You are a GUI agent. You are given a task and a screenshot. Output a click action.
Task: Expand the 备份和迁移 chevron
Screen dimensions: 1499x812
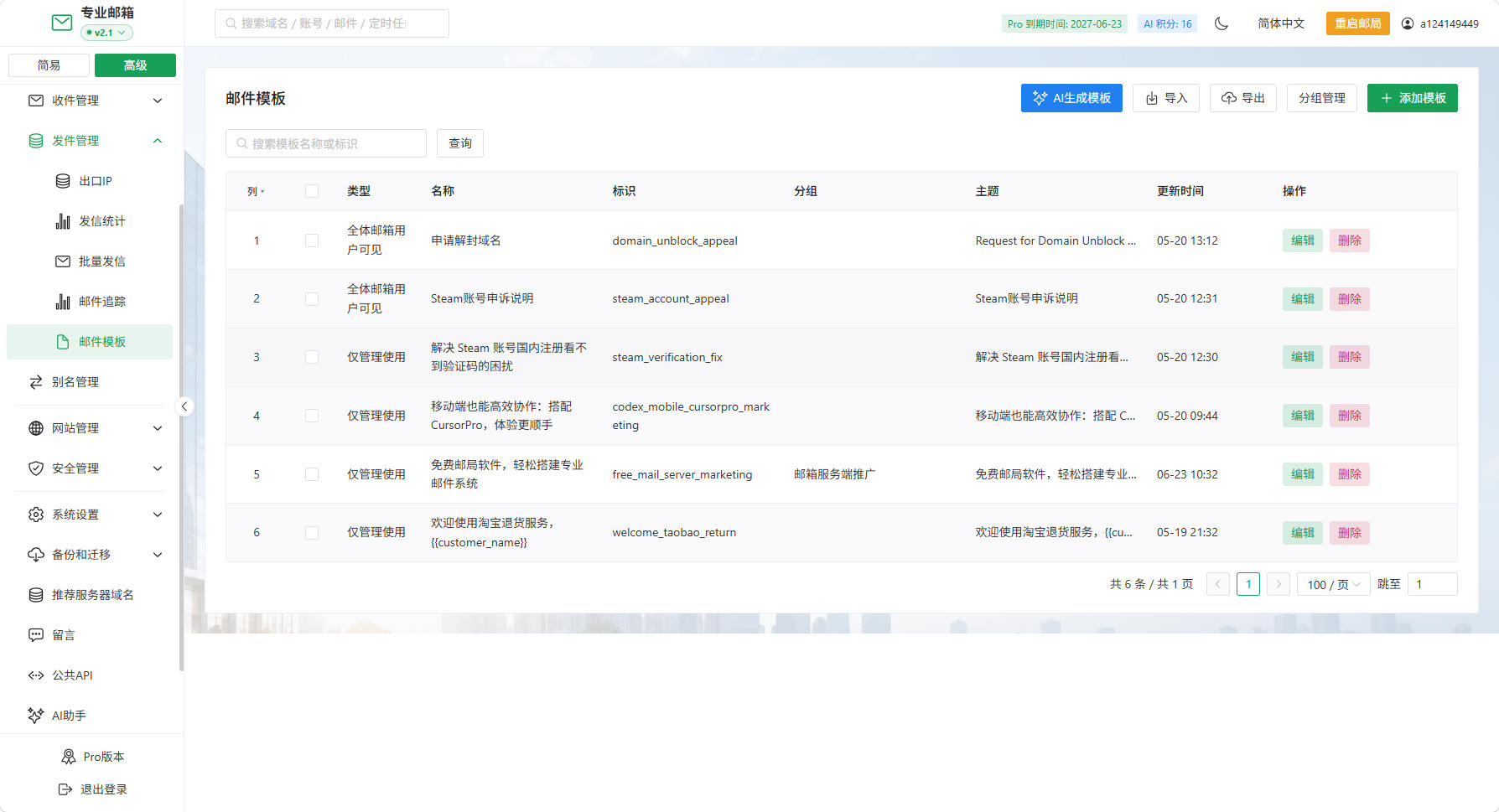158,555
